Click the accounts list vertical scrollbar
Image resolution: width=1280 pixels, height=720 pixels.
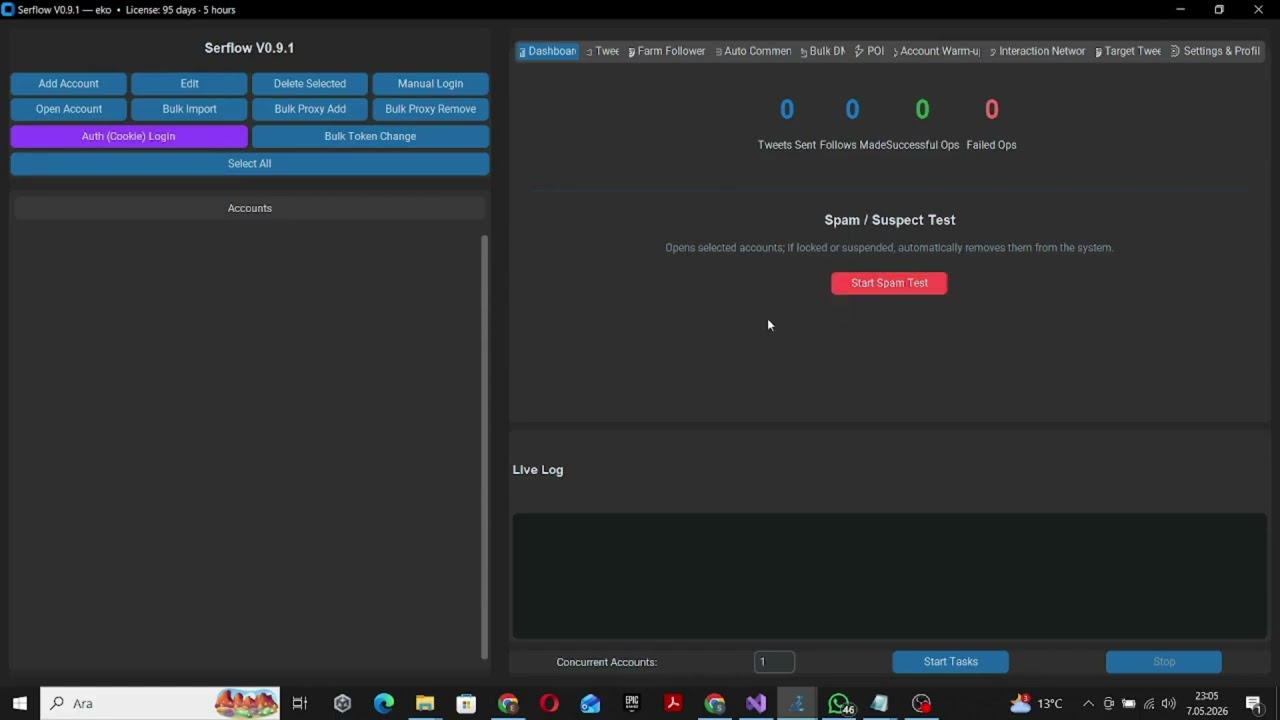tap(485, 447)
